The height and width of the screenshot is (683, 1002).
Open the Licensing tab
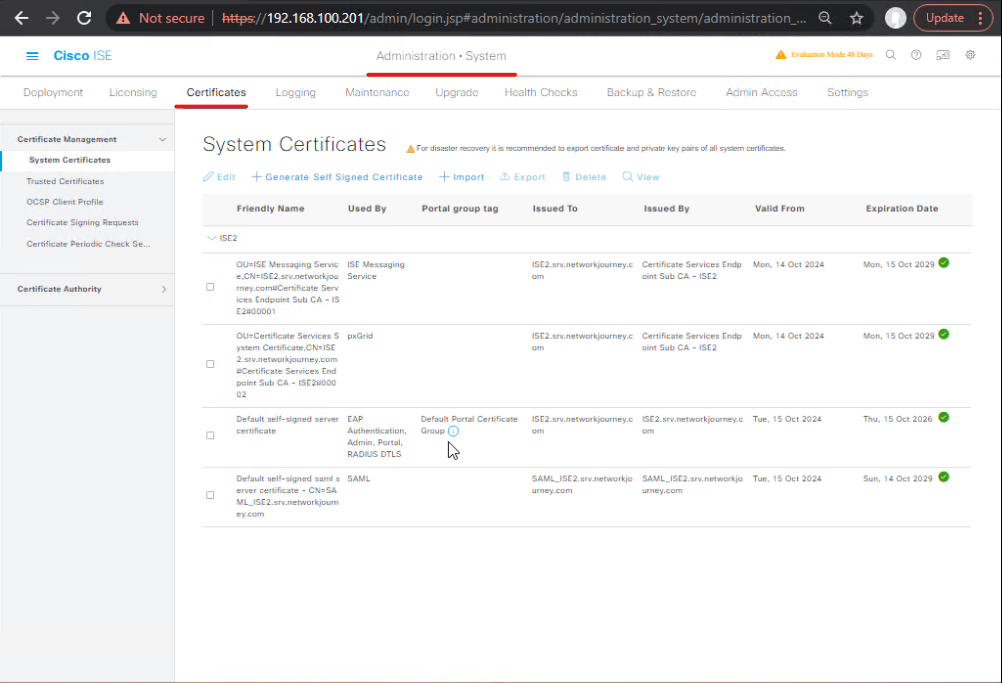[x=133, y=93]
